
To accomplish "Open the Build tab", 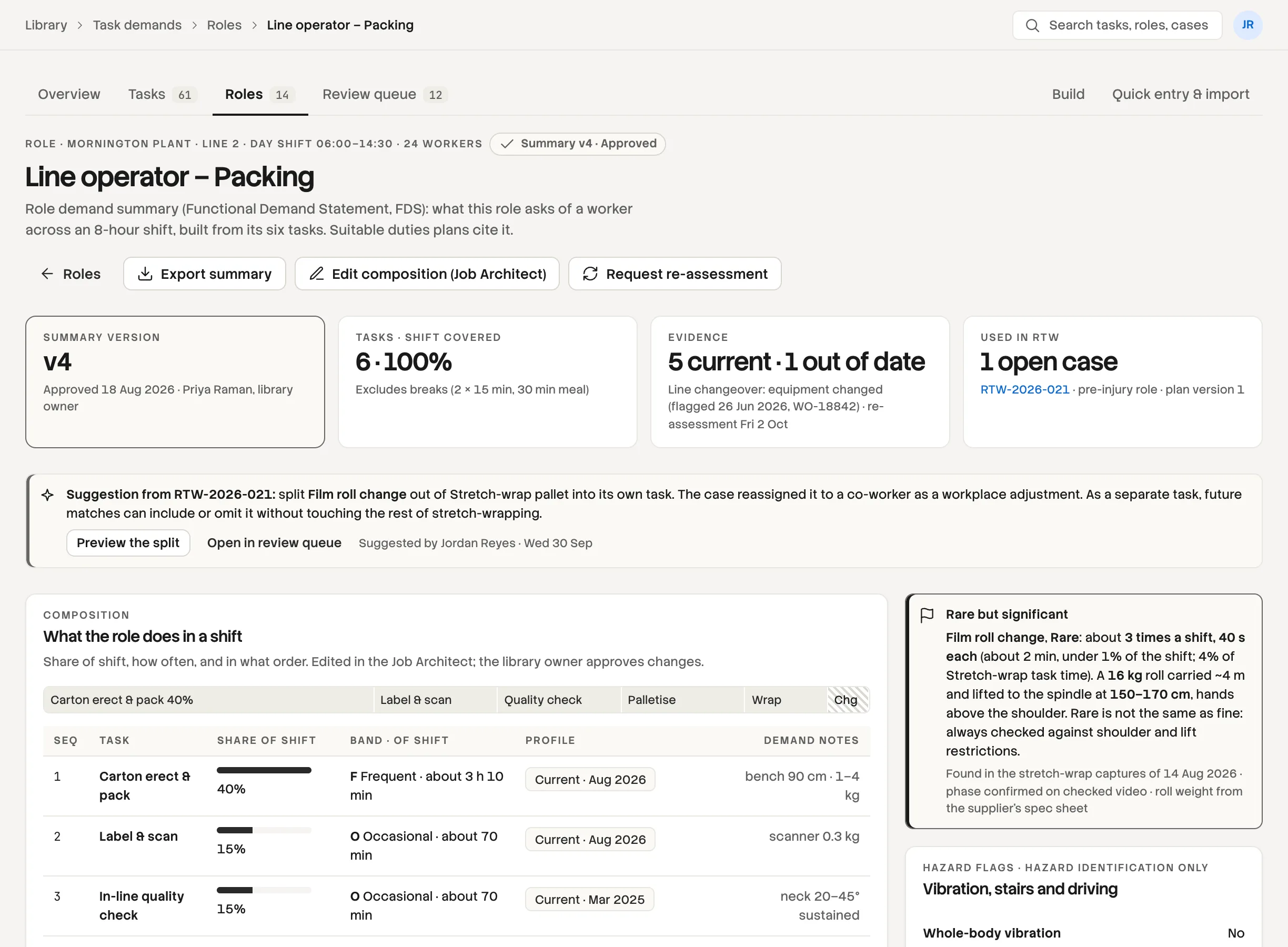I will (1068, 94).
